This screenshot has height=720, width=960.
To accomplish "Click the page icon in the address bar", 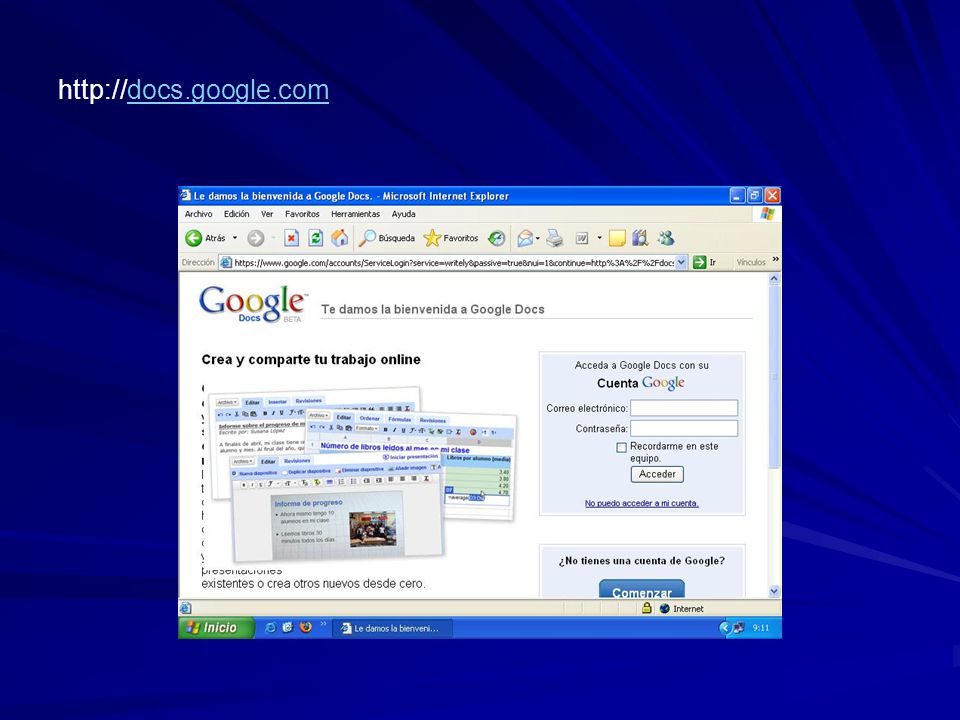I will tap(226, 262).
